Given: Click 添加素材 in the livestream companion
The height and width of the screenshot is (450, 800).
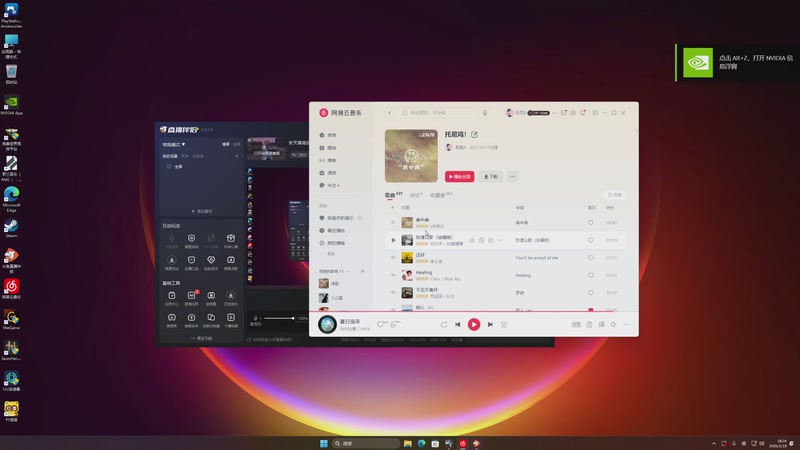Looking at the screenshot, I should [x=202, y=211].
